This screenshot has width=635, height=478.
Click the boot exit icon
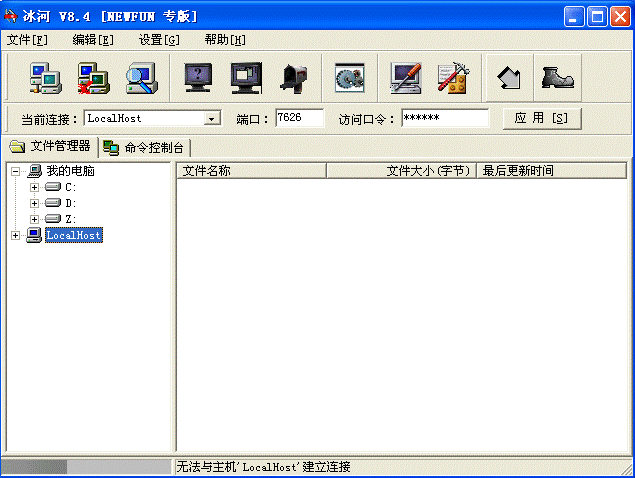click(x=558, y=78)
